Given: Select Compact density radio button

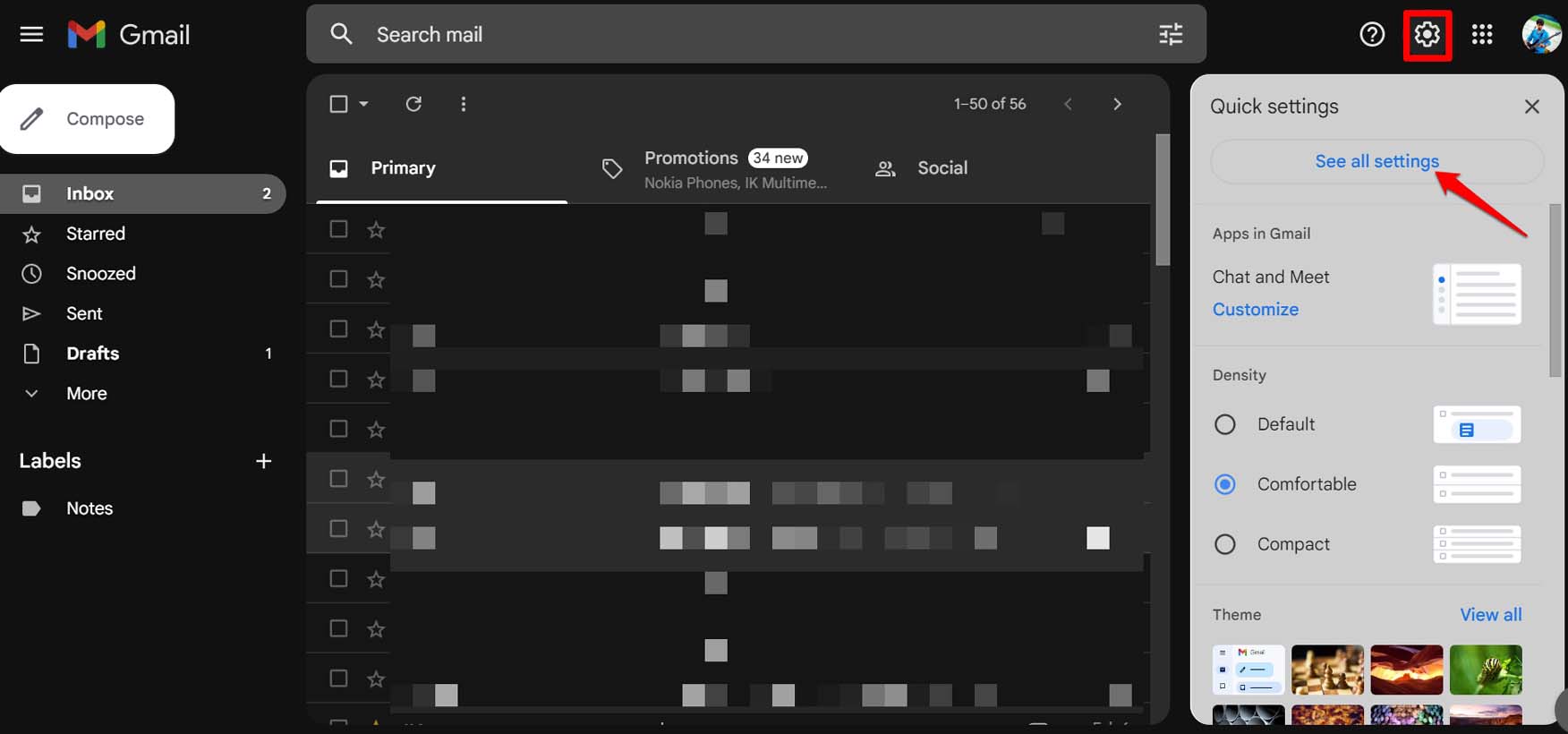Looking at the screenshot, I should pyautogui.click(x=1225, y=544).
